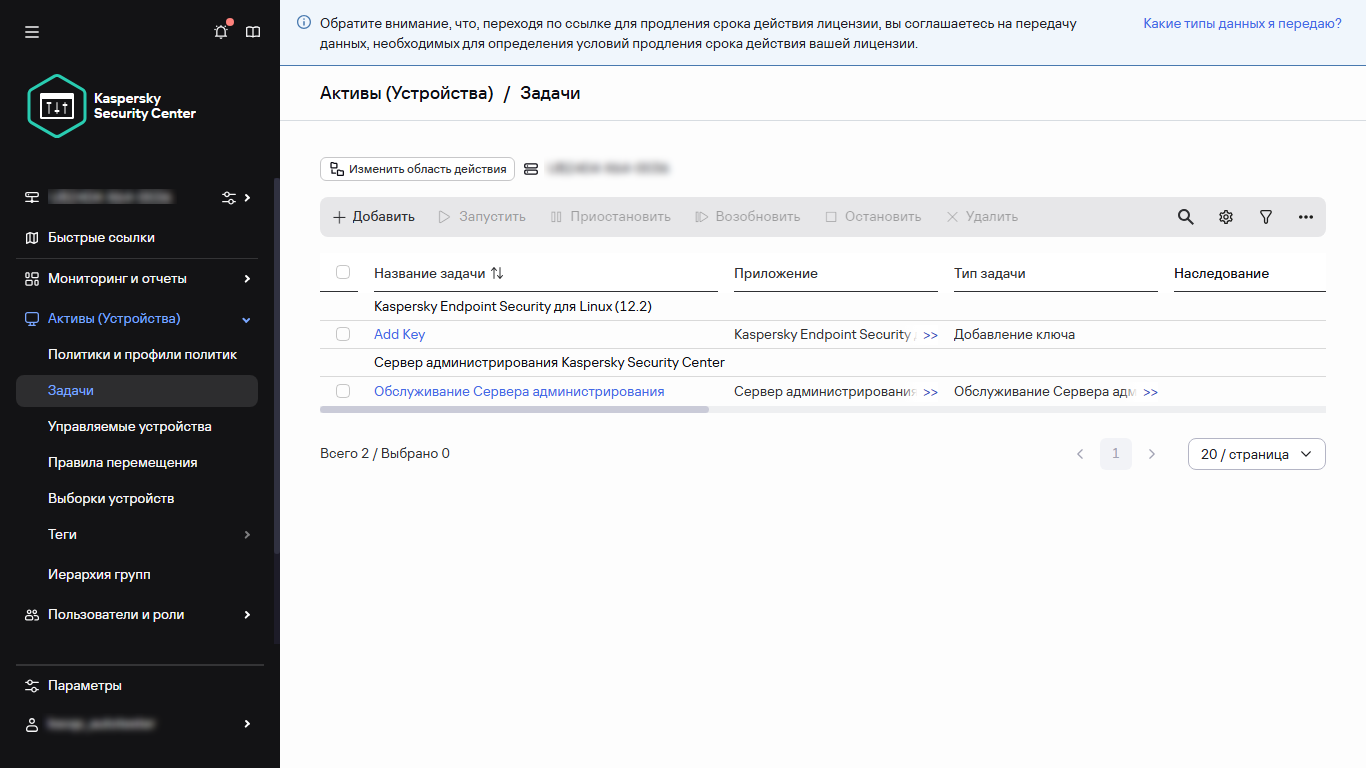
Task: Open Управляемые устройства in sidebar
Action: 130,427
